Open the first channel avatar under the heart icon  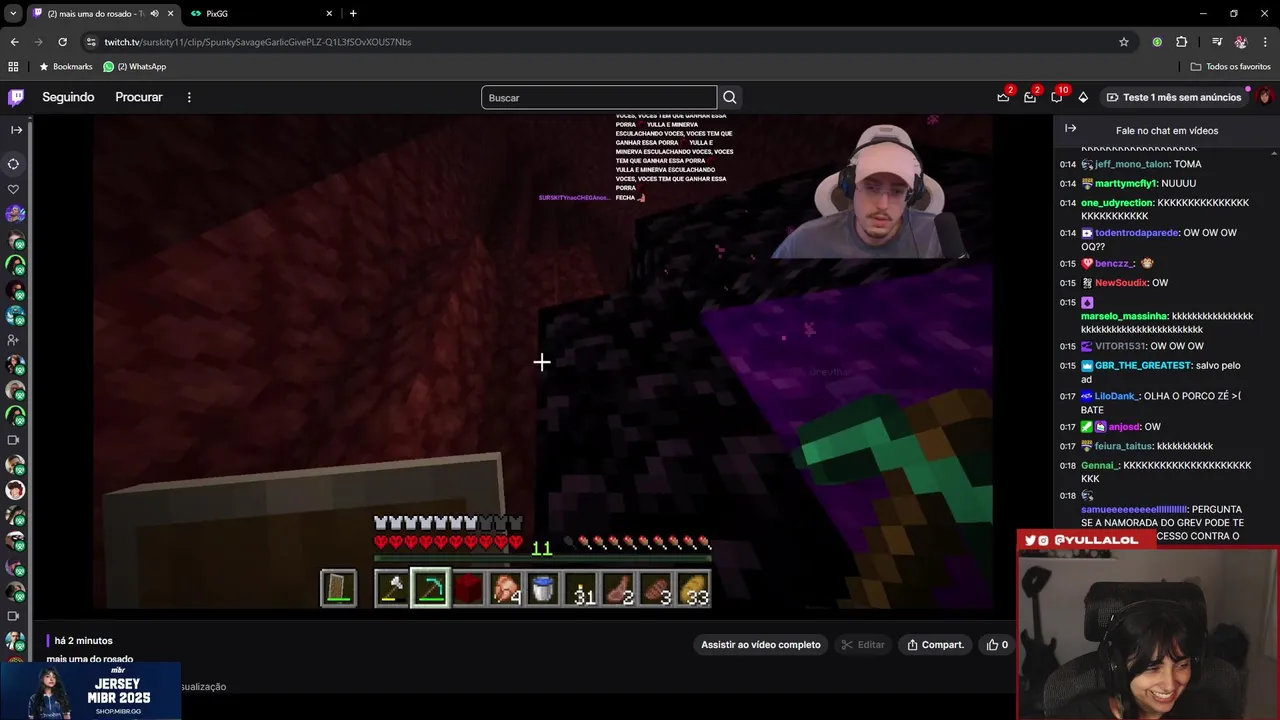(x=15, y=214)
